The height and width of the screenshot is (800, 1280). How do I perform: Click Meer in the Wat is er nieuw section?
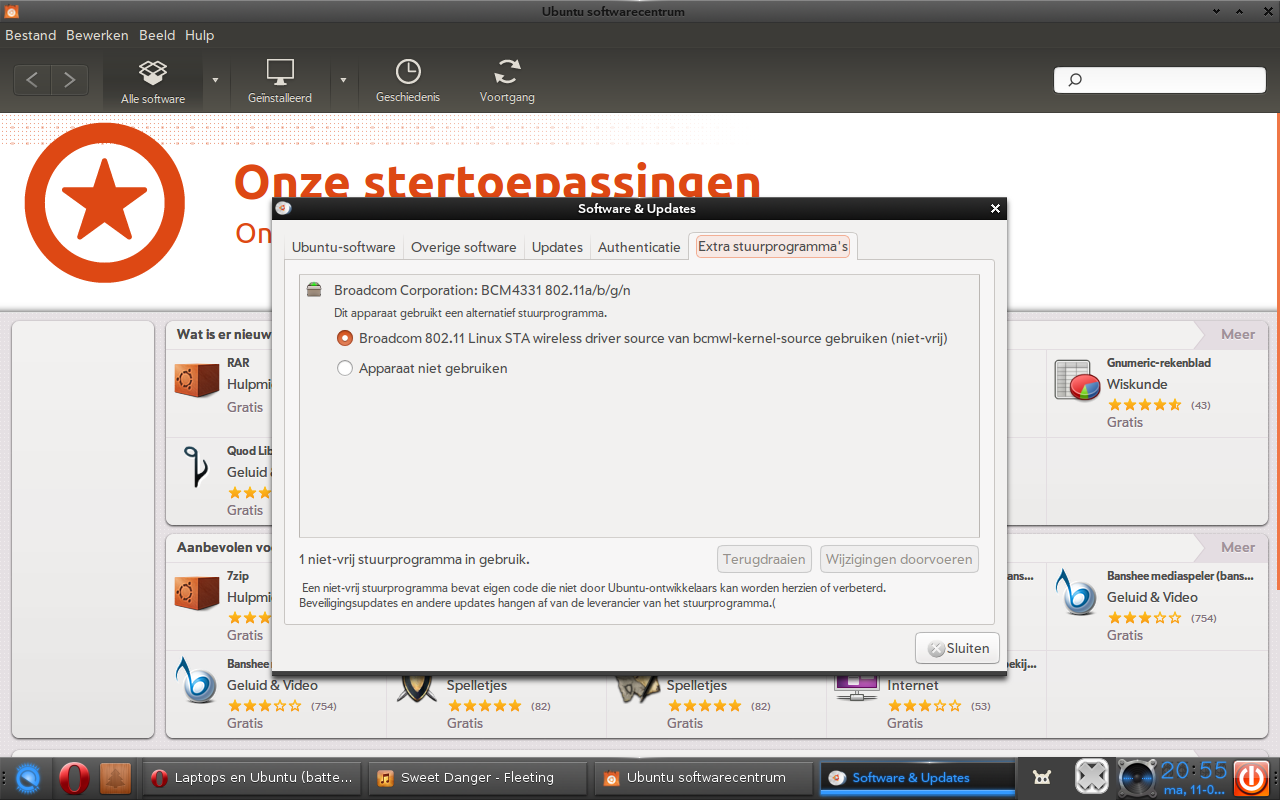1238,334
